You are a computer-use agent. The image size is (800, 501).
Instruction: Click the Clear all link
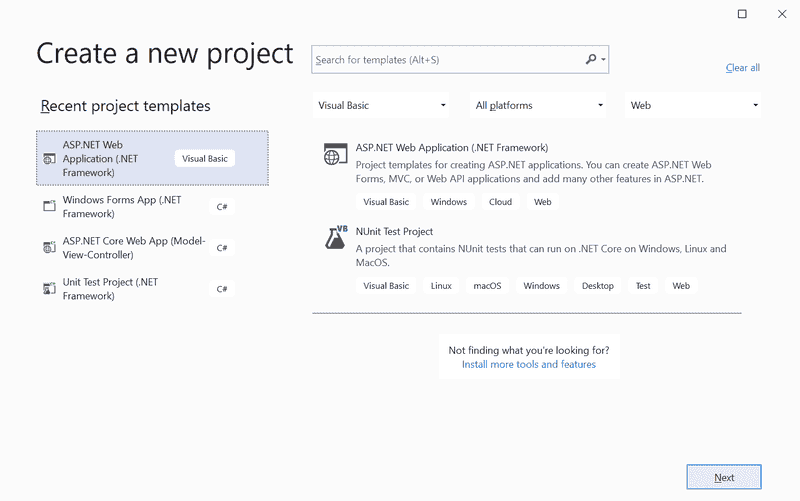click(743, 67)
